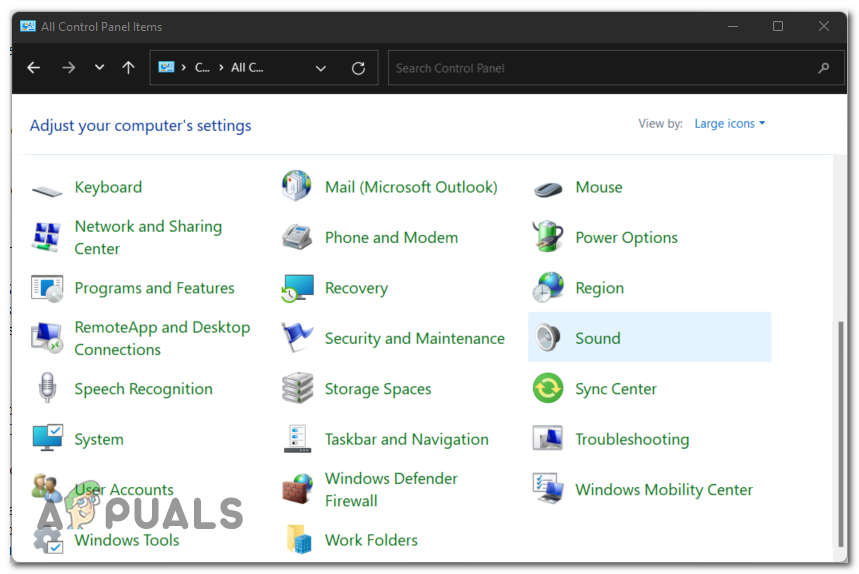Click the System monitor icon
The width and height of the screenshot is (859, 574).
(48, 438)
